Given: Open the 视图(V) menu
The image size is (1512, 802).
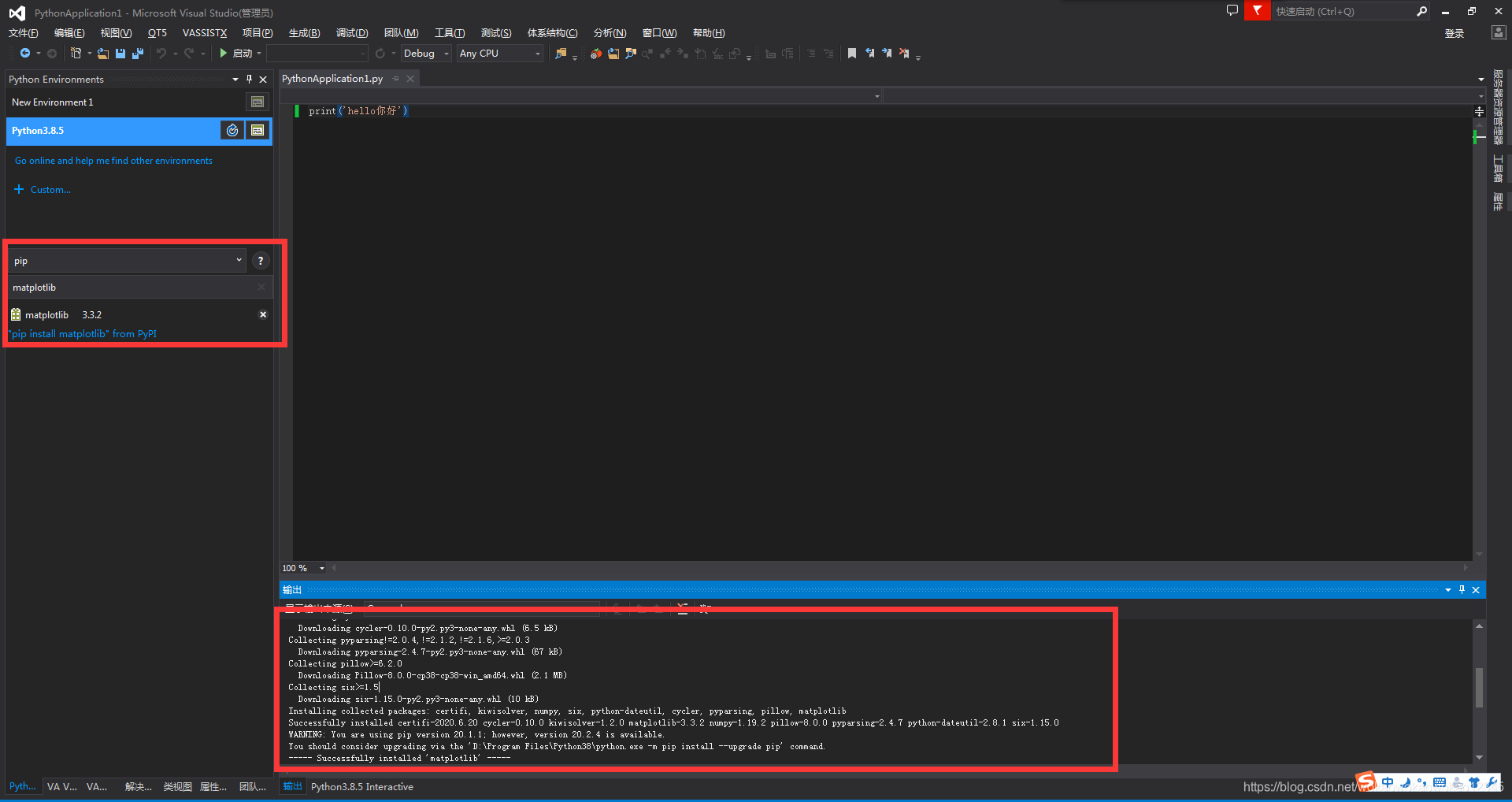Looking at the screenshot, I should click(116, 33).
